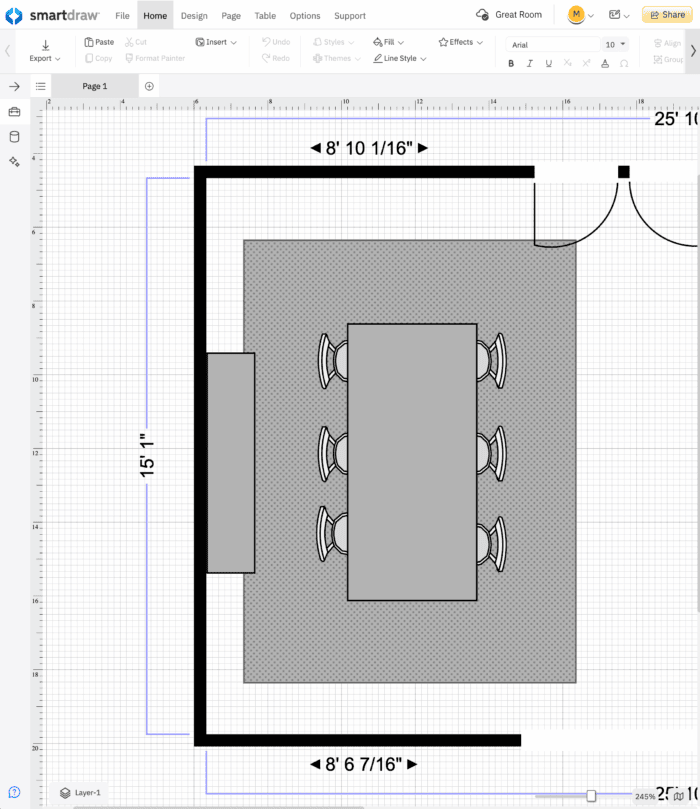Open the map overview icon
The height and width of the screenshot is (809, 700).
click(679, 797)
